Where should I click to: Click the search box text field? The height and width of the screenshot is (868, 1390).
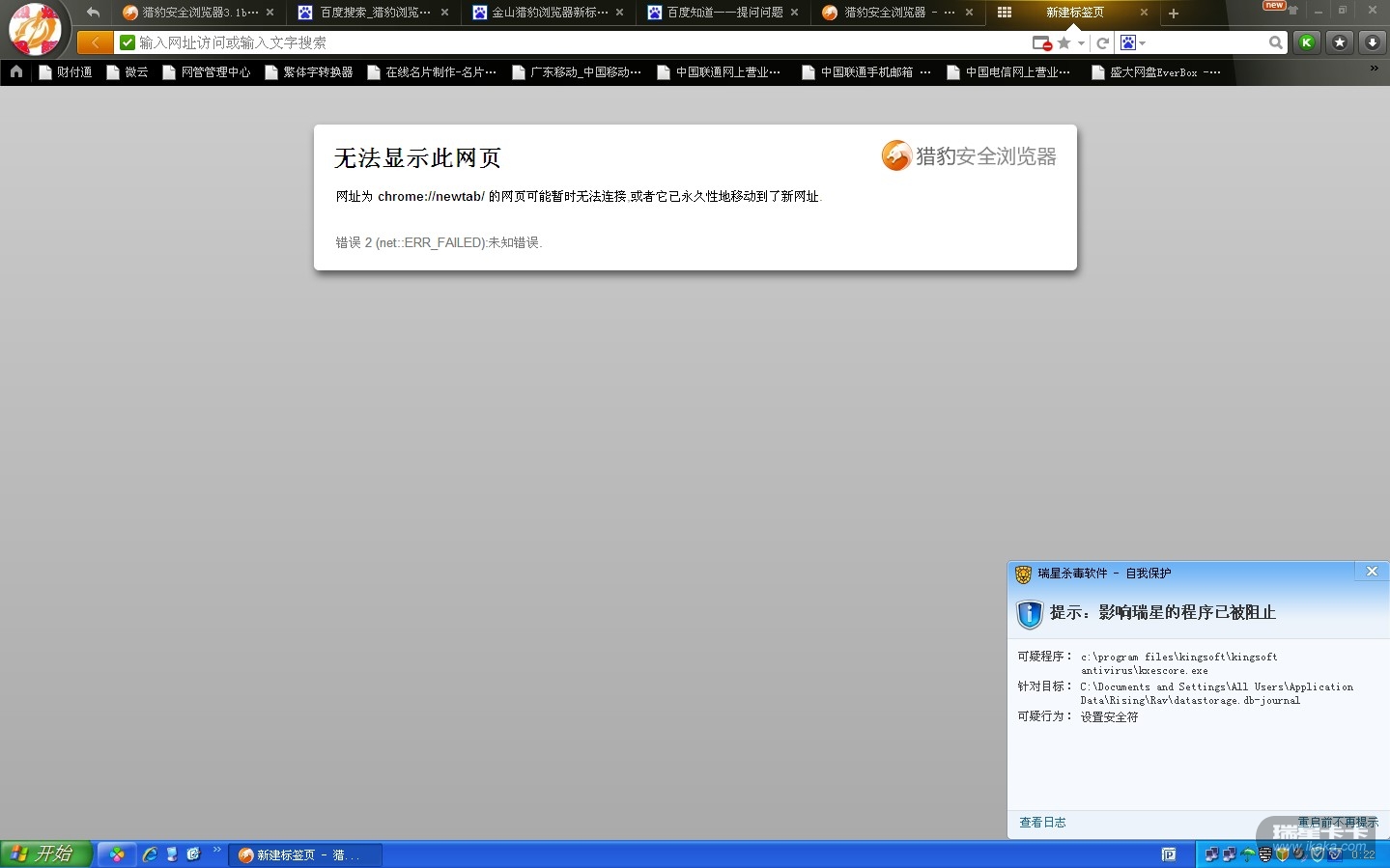(x=1206, y=42)
